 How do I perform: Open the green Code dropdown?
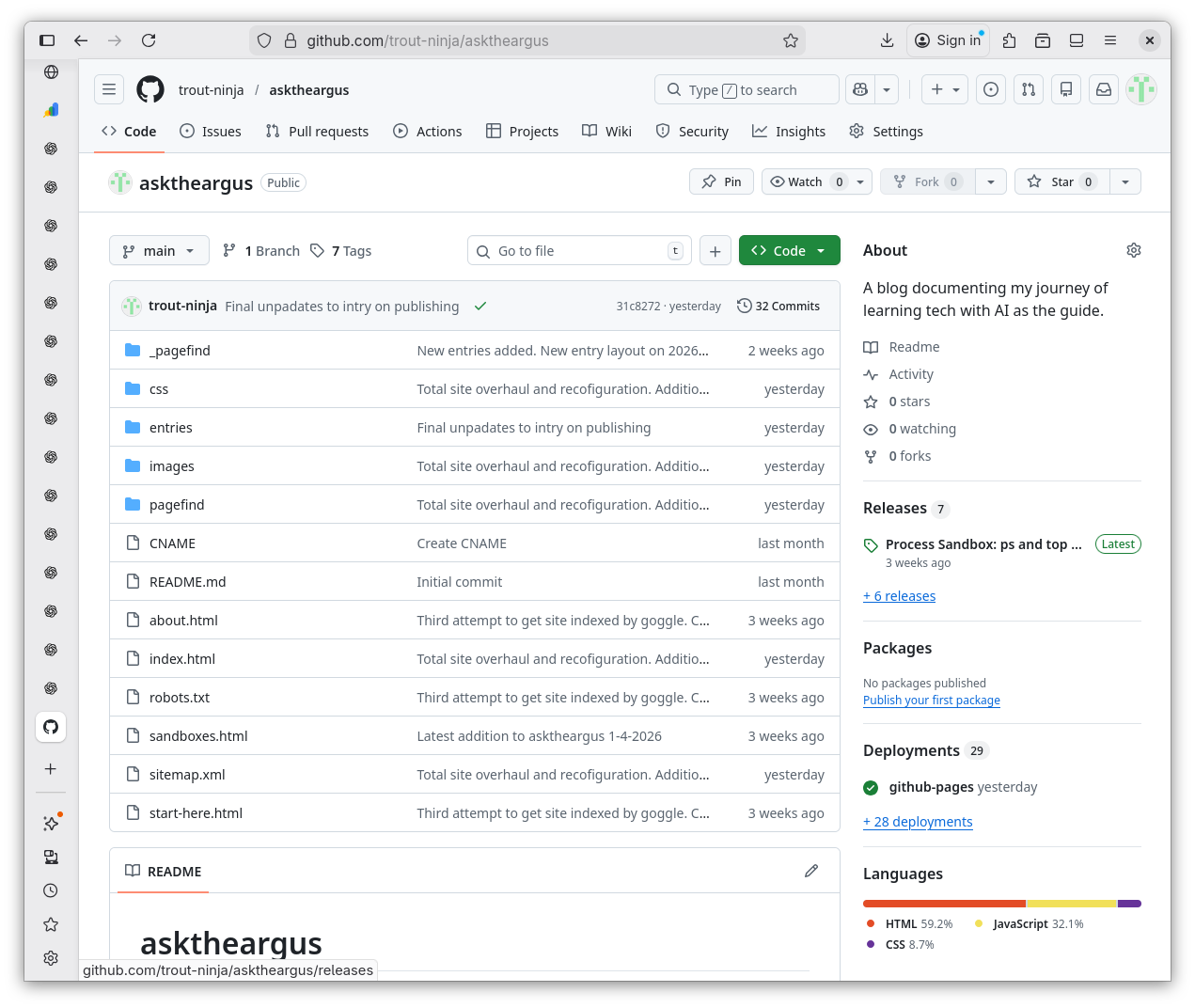coord(789,250)
